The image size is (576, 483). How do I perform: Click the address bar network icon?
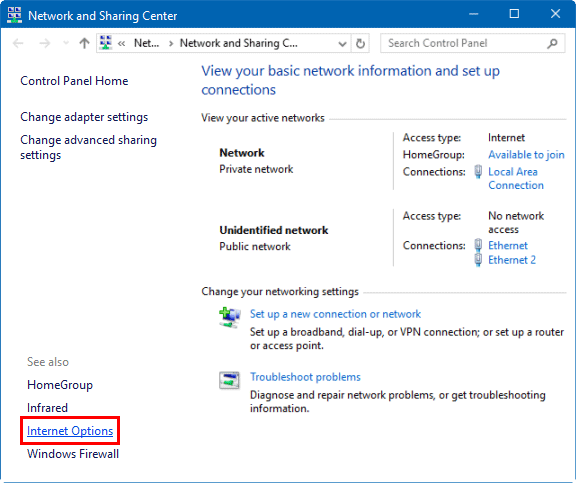106,43
